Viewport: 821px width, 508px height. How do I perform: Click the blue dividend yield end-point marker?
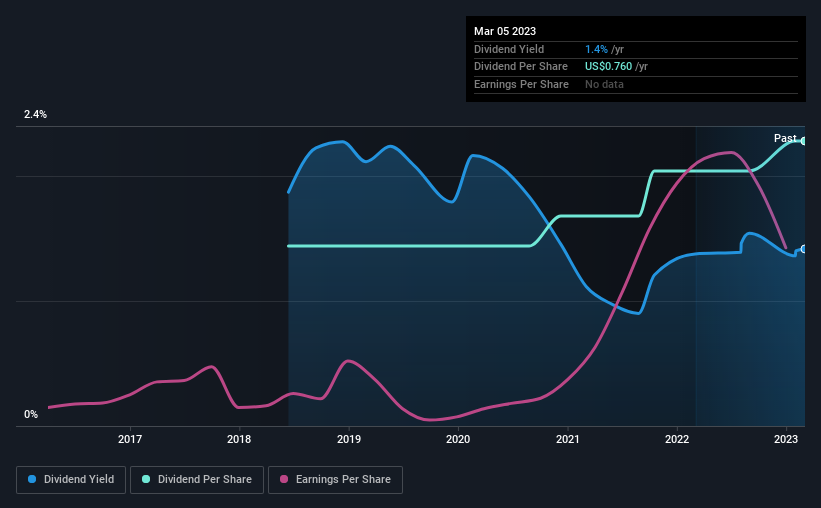pos(803,249)
